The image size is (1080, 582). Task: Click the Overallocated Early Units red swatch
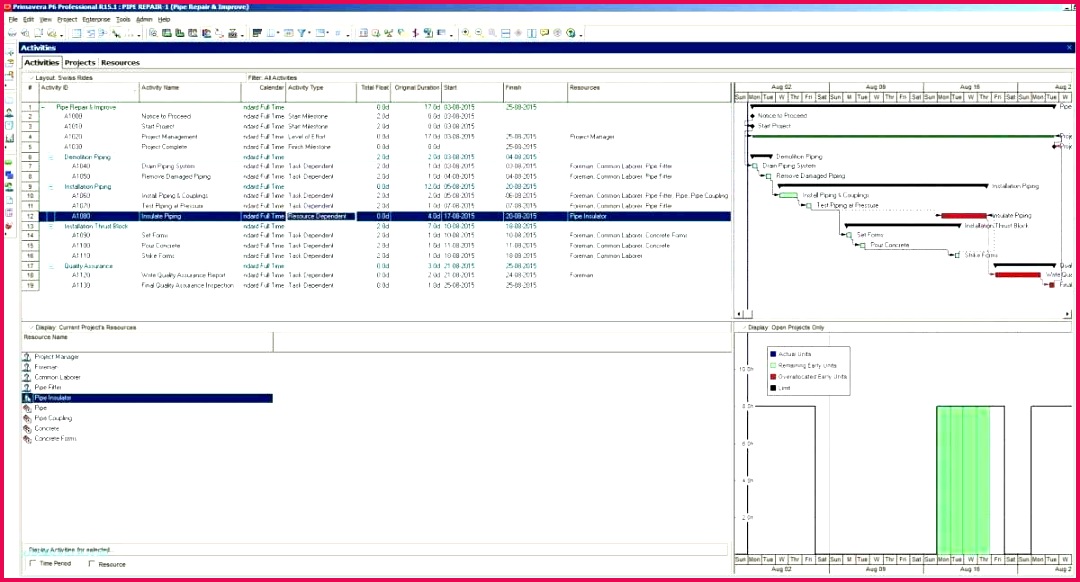click(773, 377)
